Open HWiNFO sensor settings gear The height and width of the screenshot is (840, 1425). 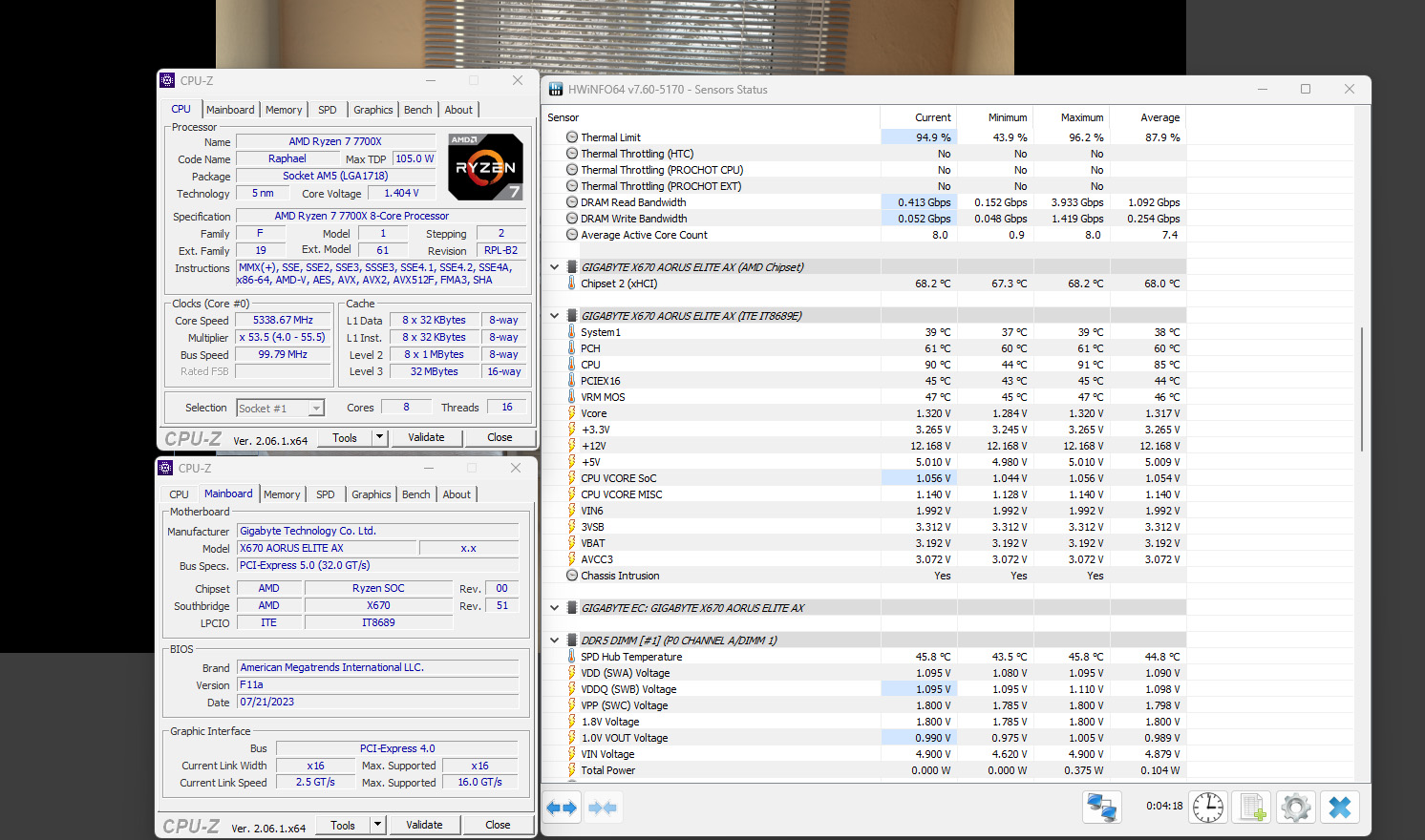point(1295,808)
